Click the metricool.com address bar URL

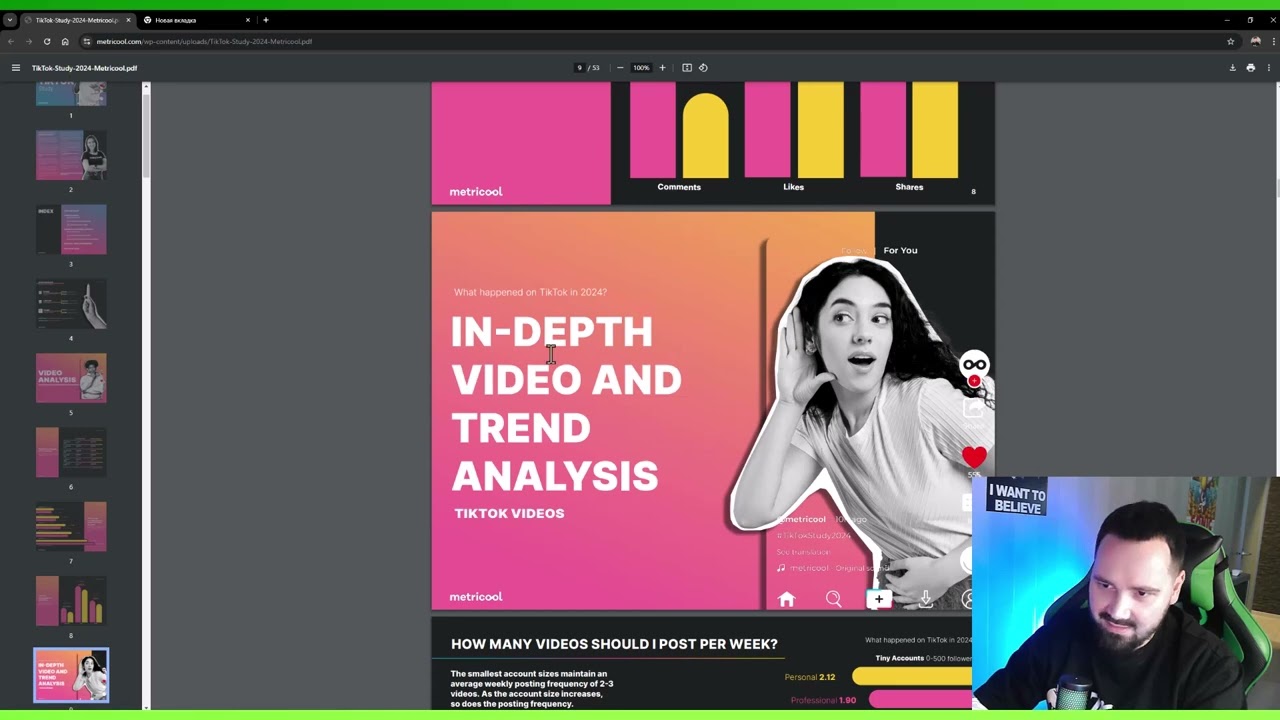[204, 41]
